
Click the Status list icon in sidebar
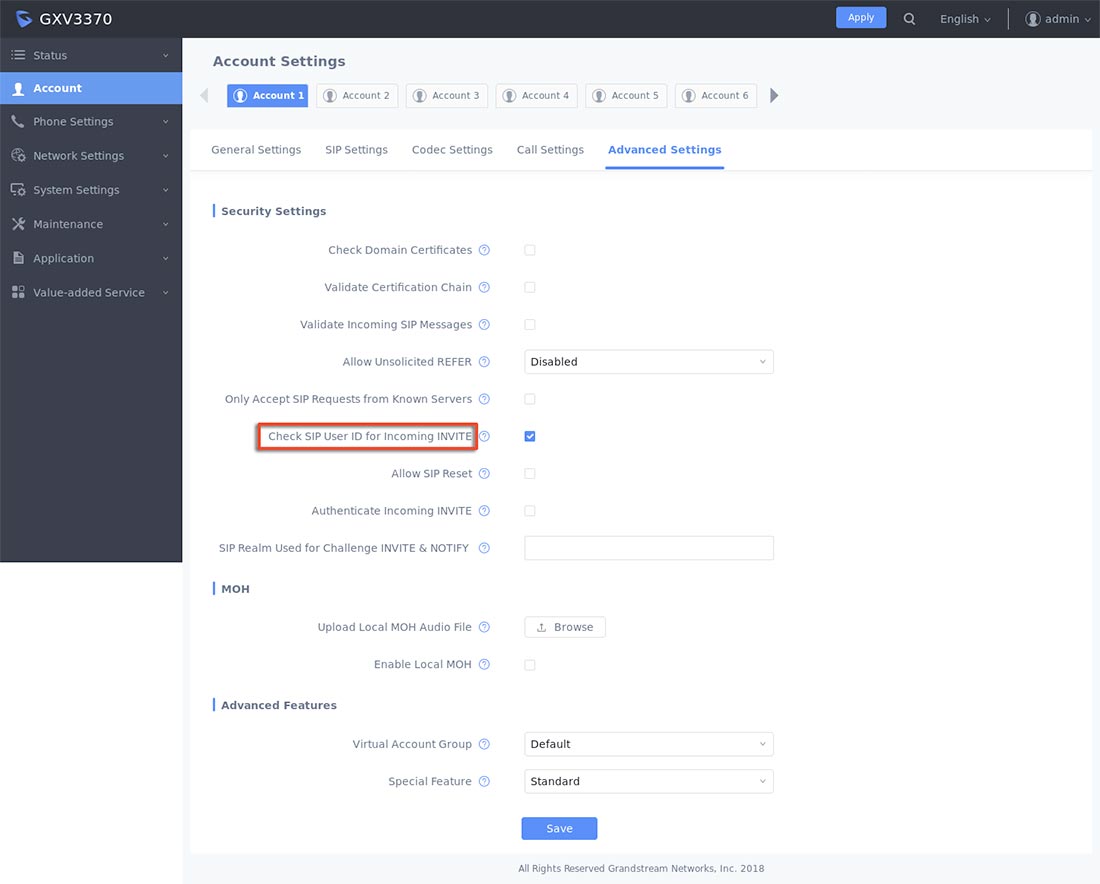(18, 55)
